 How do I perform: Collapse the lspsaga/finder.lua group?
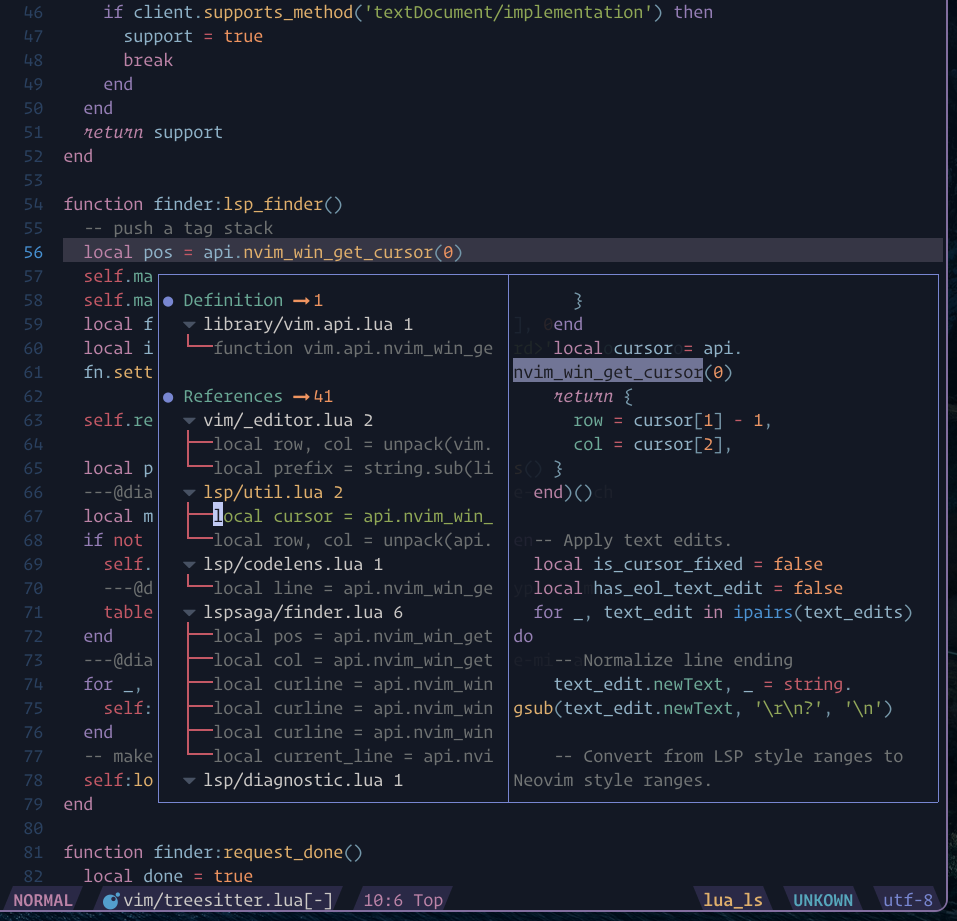coord(190,613)
